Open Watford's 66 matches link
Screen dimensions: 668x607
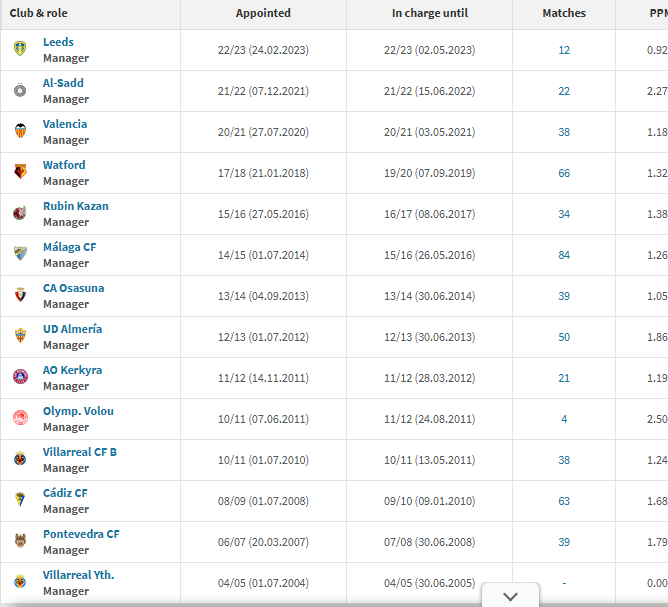tap(564, 173)
